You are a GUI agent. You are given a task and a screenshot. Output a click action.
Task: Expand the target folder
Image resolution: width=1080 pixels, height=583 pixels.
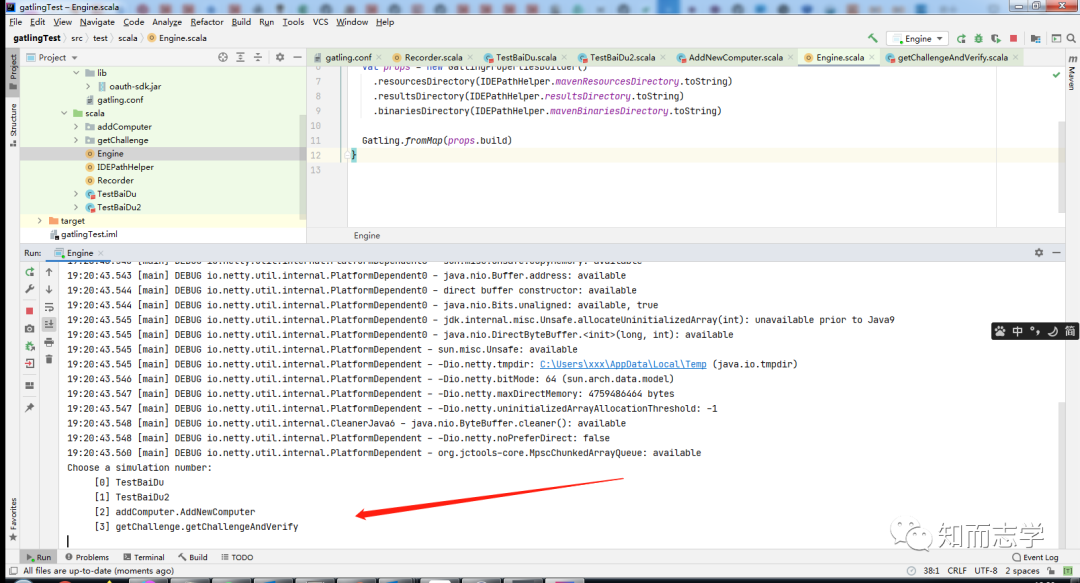pos(39,221)
